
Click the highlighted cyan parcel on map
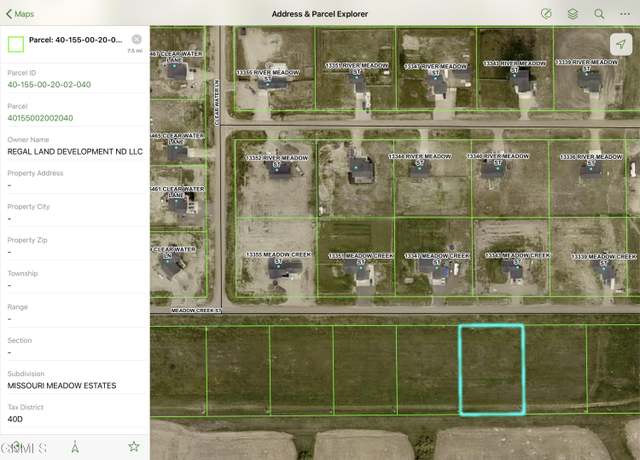[492, 370]
